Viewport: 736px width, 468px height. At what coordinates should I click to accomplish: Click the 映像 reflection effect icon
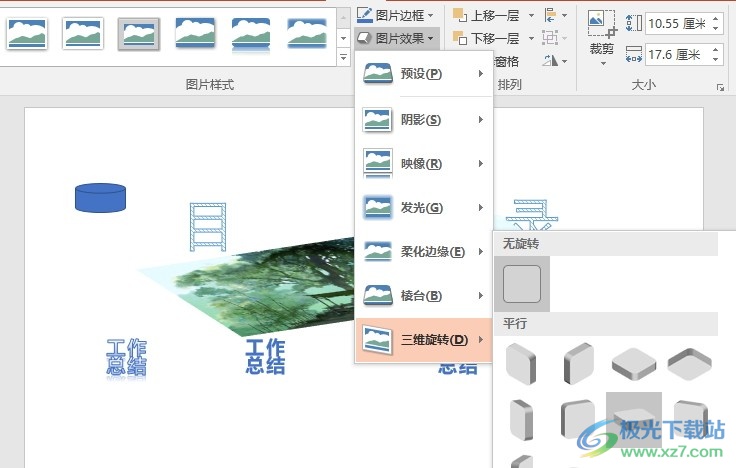378,164
